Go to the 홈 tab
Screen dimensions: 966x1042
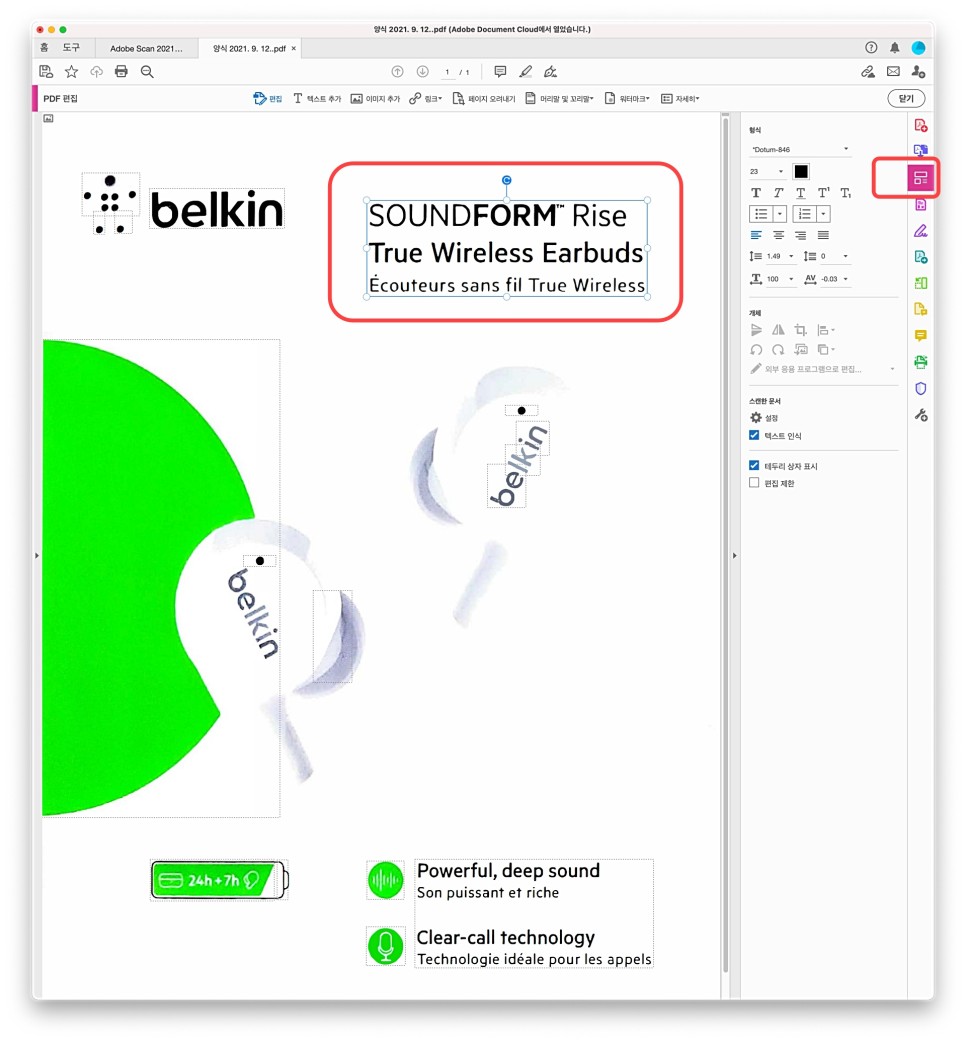(45, 48)
